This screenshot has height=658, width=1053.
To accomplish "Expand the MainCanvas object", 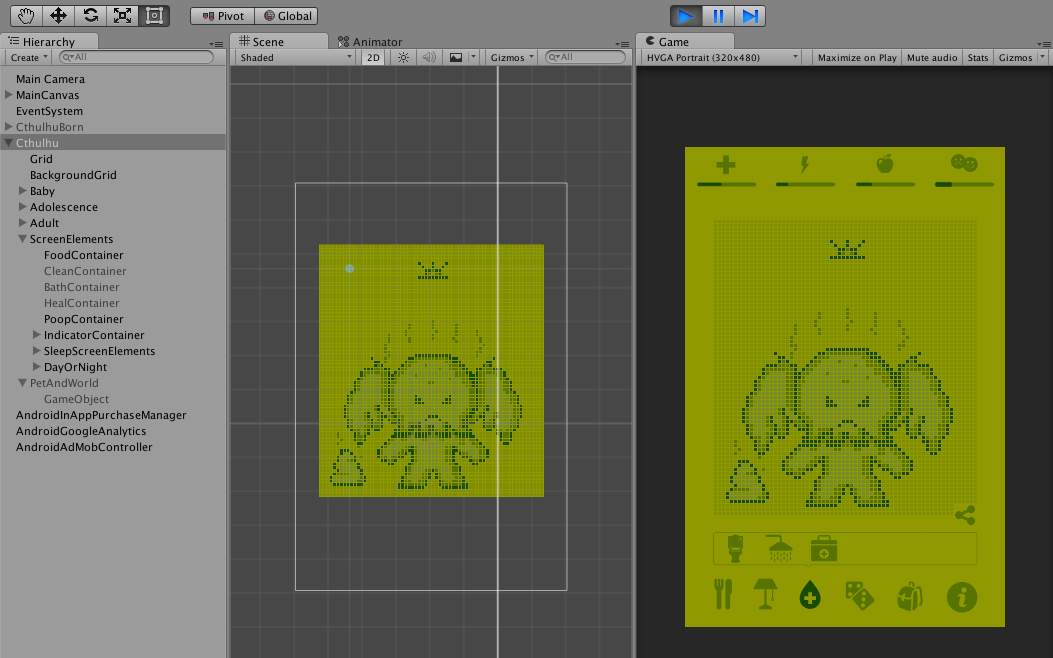I will point(9,95).
